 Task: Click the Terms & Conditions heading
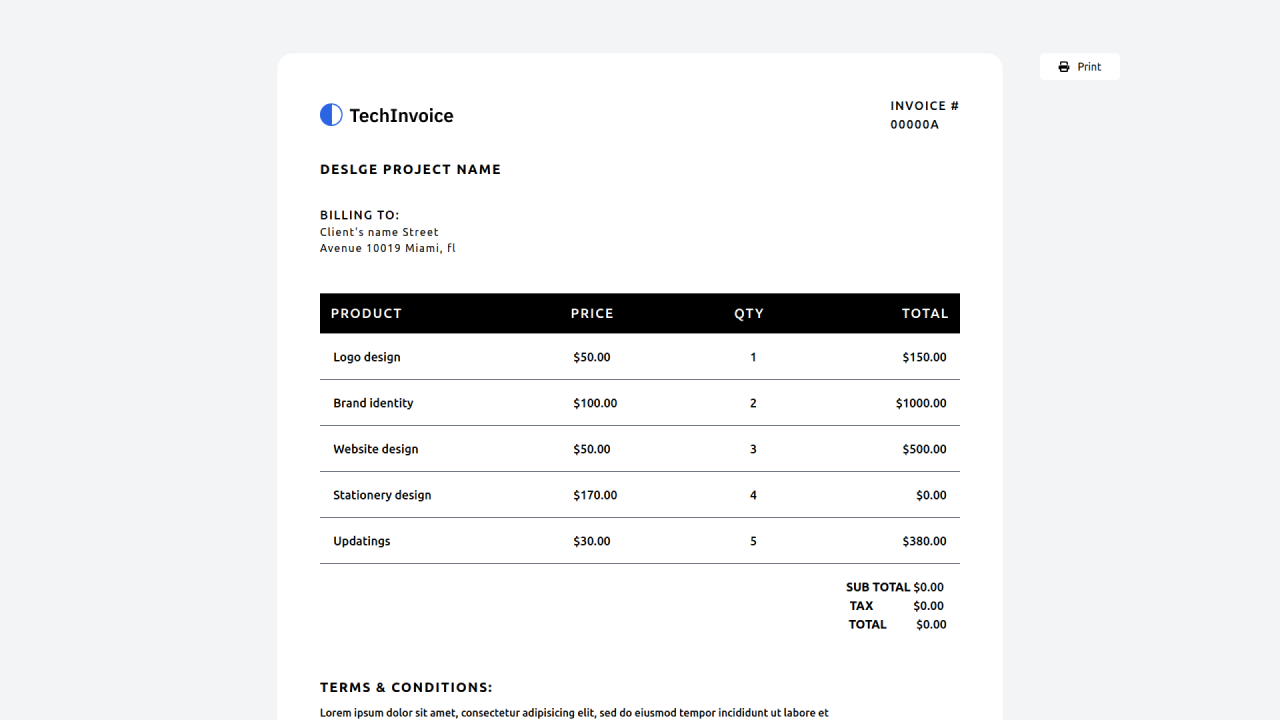pos(406,688)
